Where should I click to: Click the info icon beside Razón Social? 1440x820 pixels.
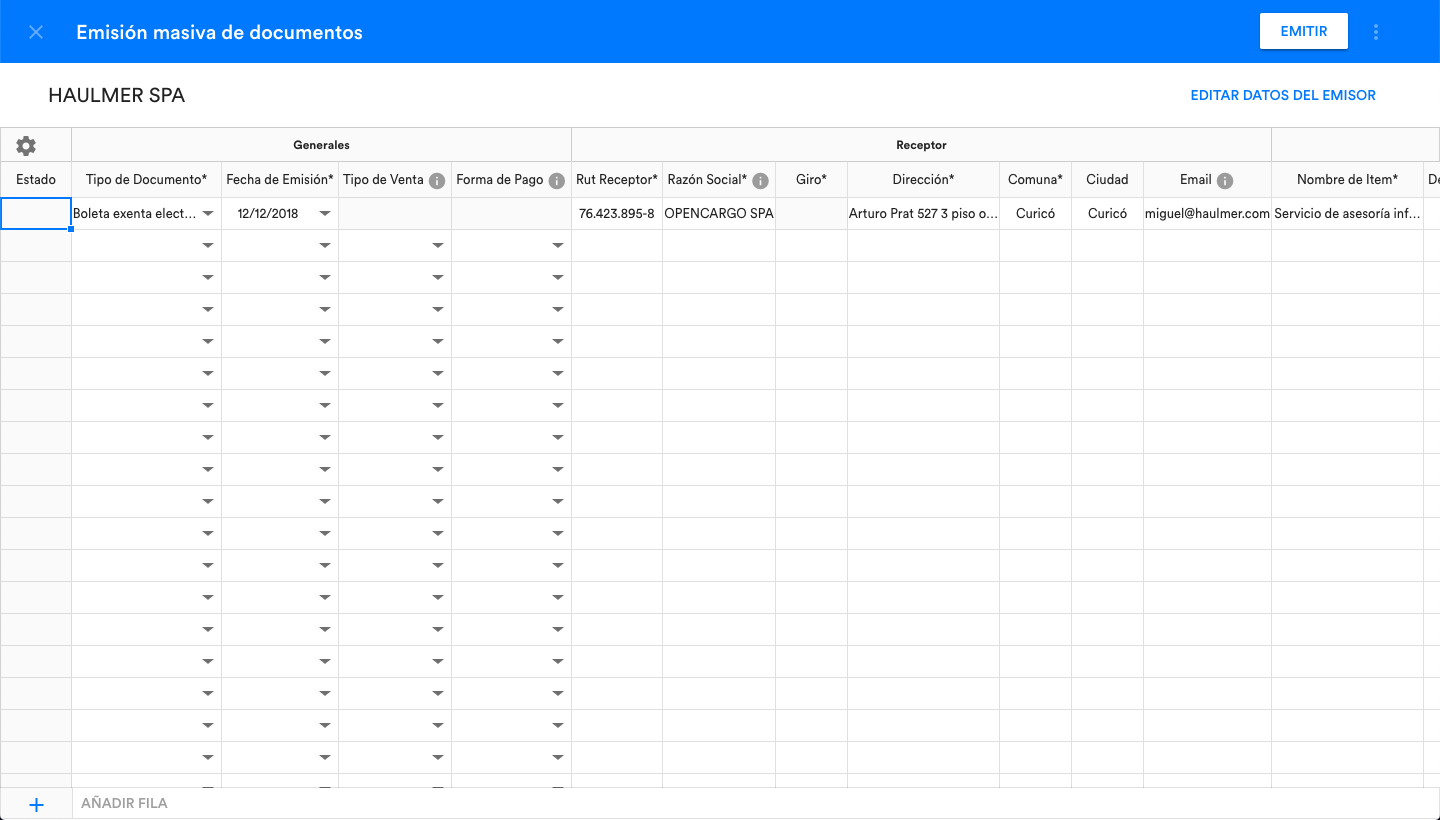coord(760,181)
